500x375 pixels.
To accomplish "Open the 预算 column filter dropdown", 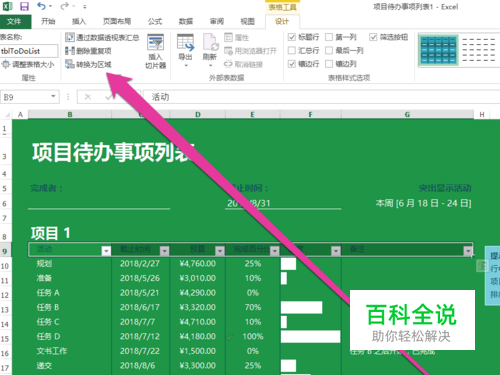I will pos(220,251).
